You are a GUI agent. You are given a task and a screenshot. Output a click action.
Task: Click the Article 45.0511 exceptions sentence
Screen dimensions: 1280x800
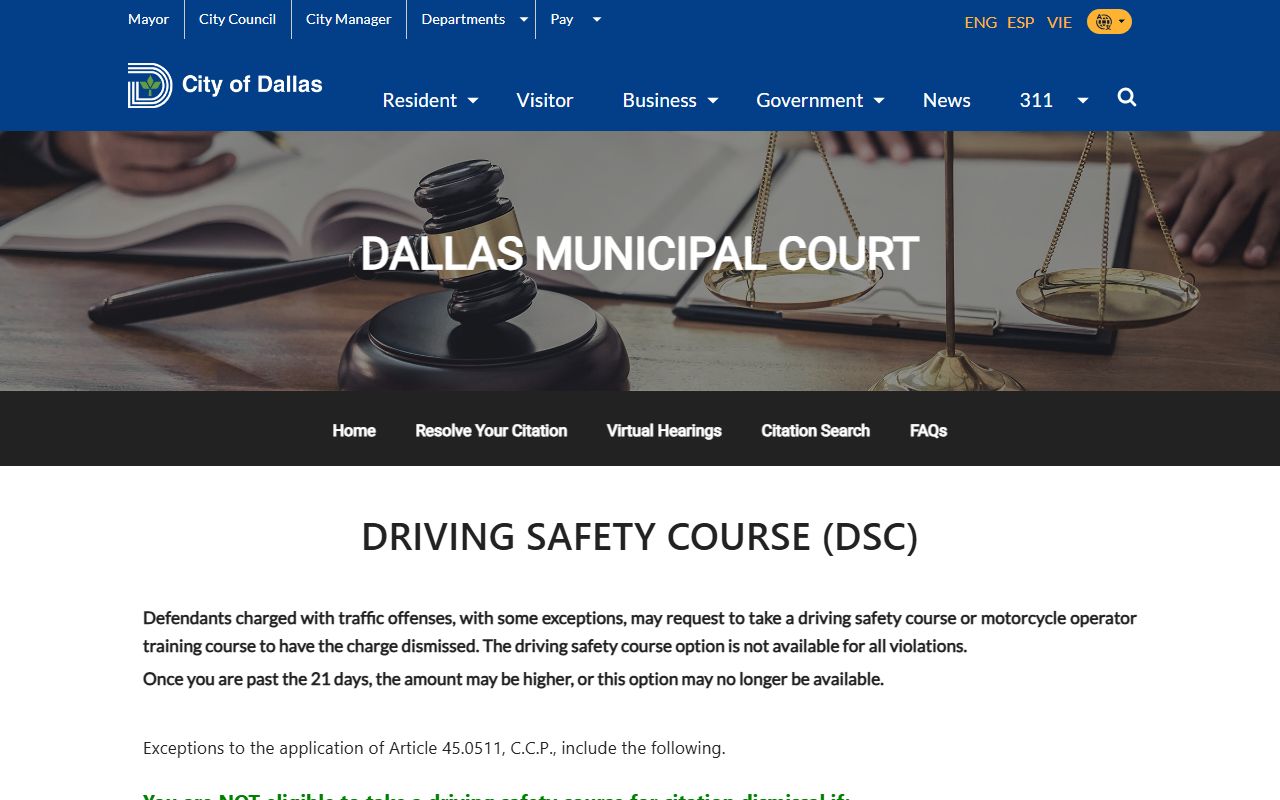[x=434, y=748]
